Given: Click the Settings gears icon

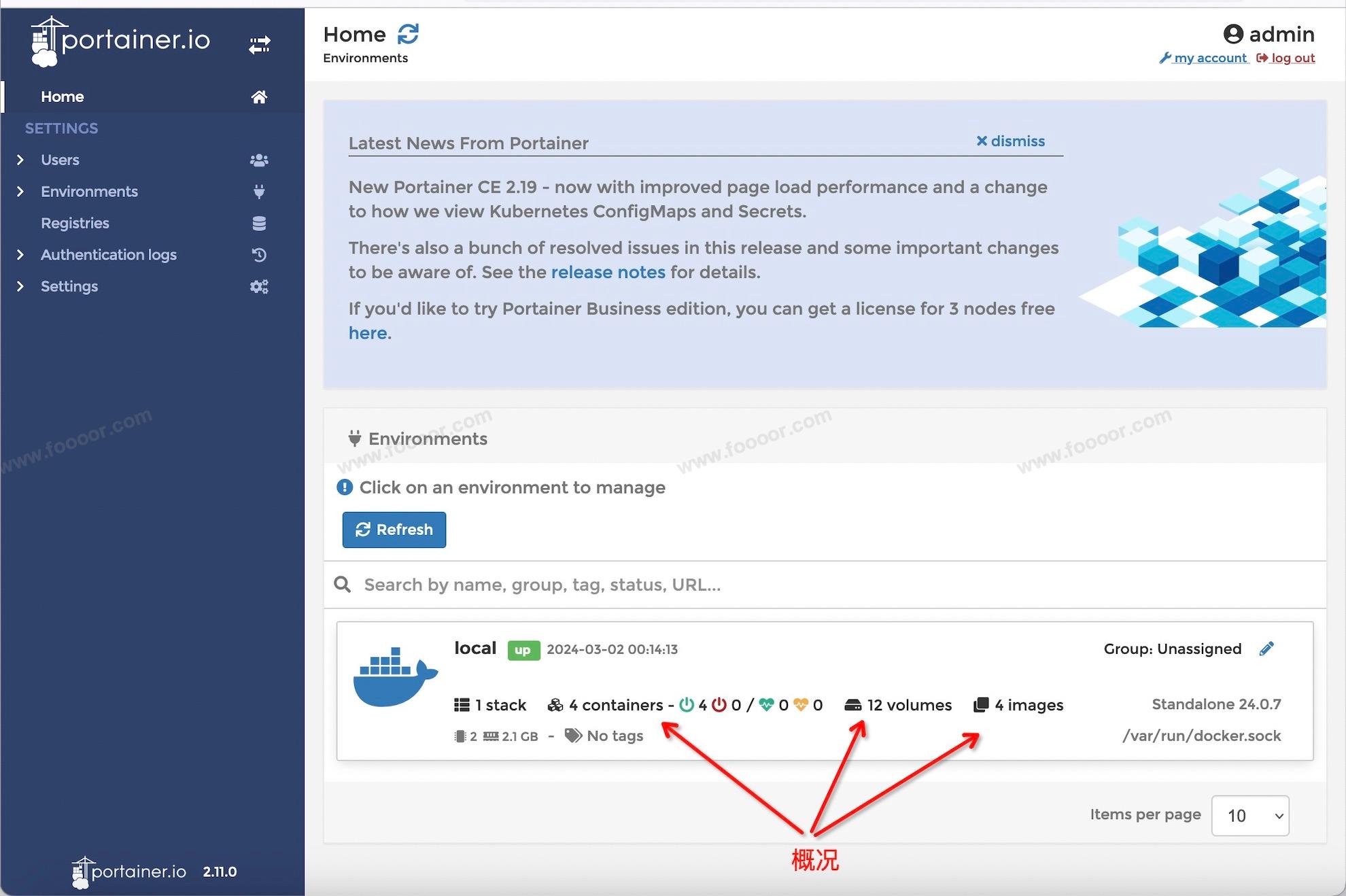Looking at the screenshot, I should click(x=259, y=287).
